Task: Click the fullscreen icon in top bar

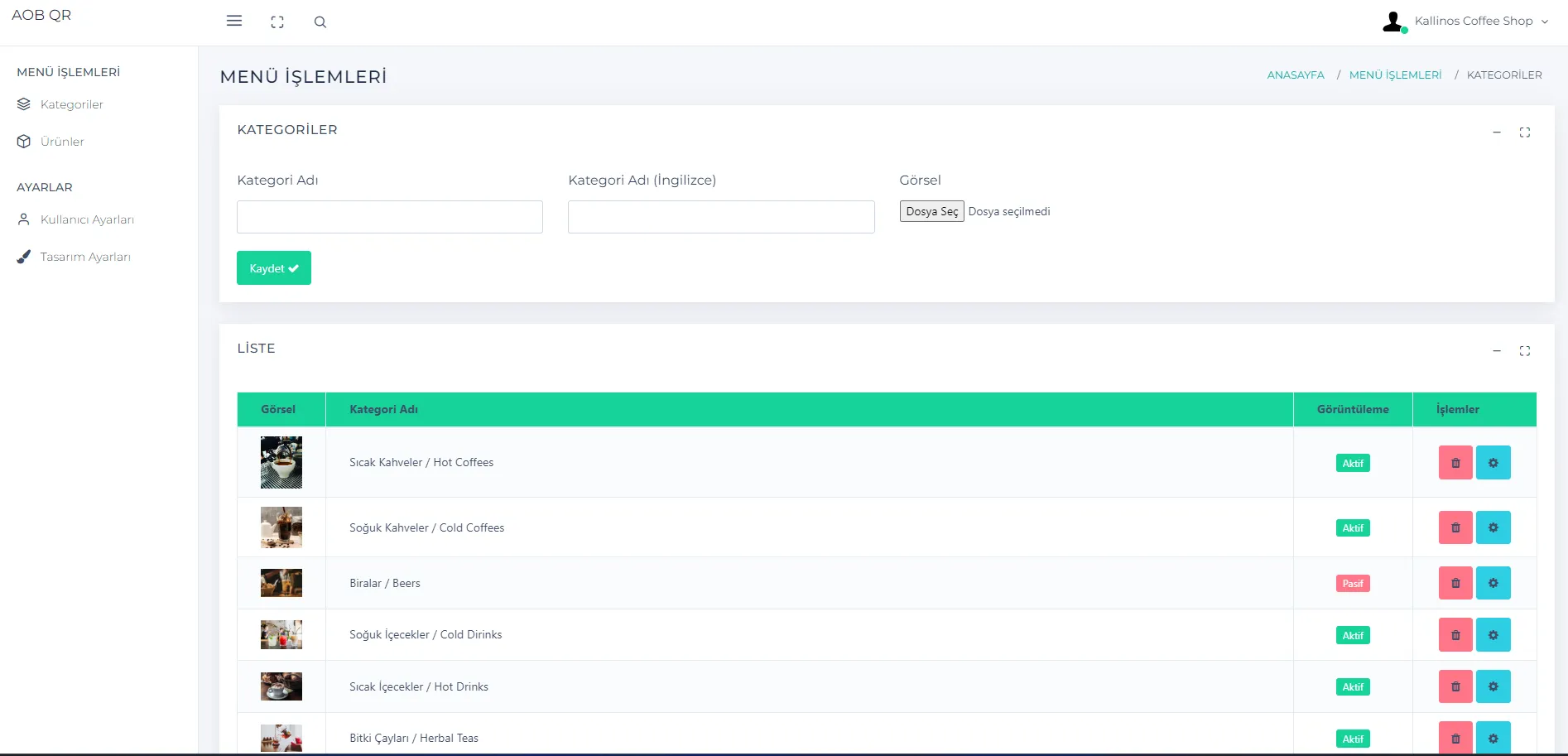Action: 277,22
